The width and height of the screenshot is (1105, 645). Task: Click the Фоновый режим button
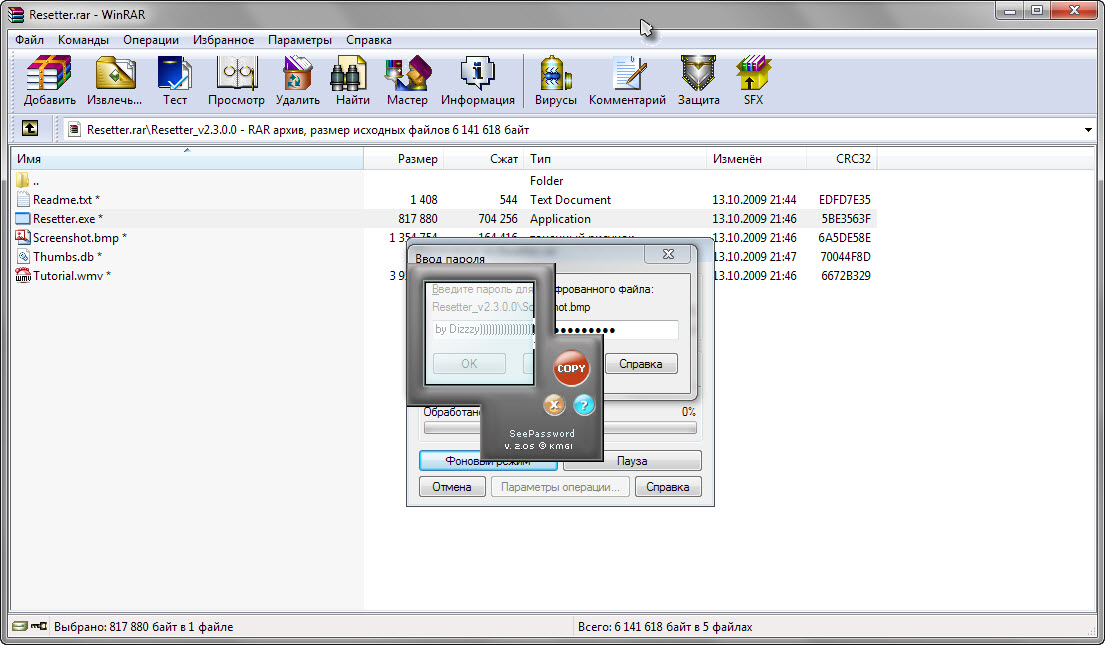(x=488, y=461)
